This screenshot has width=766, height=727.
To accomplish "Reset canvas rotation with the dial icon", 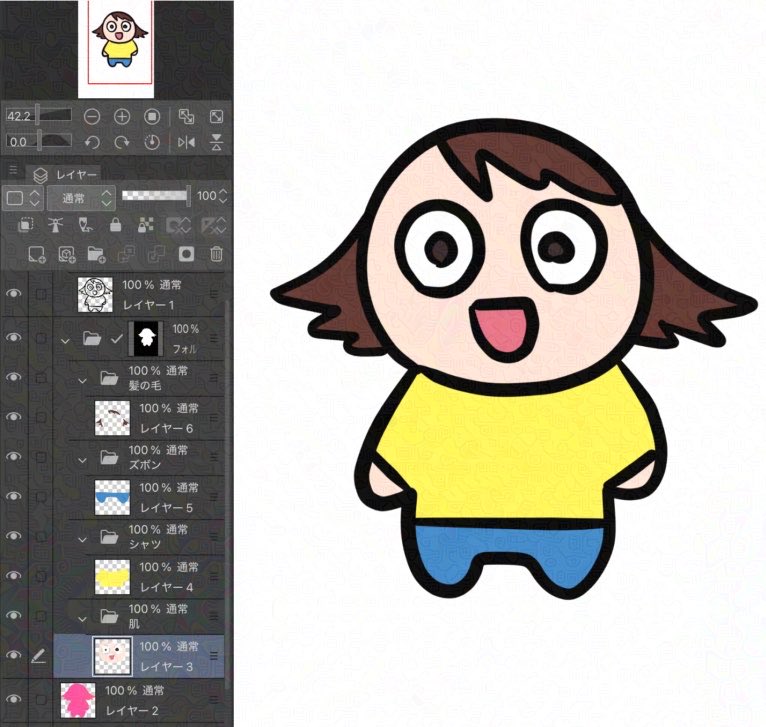I will coord(152,142).
